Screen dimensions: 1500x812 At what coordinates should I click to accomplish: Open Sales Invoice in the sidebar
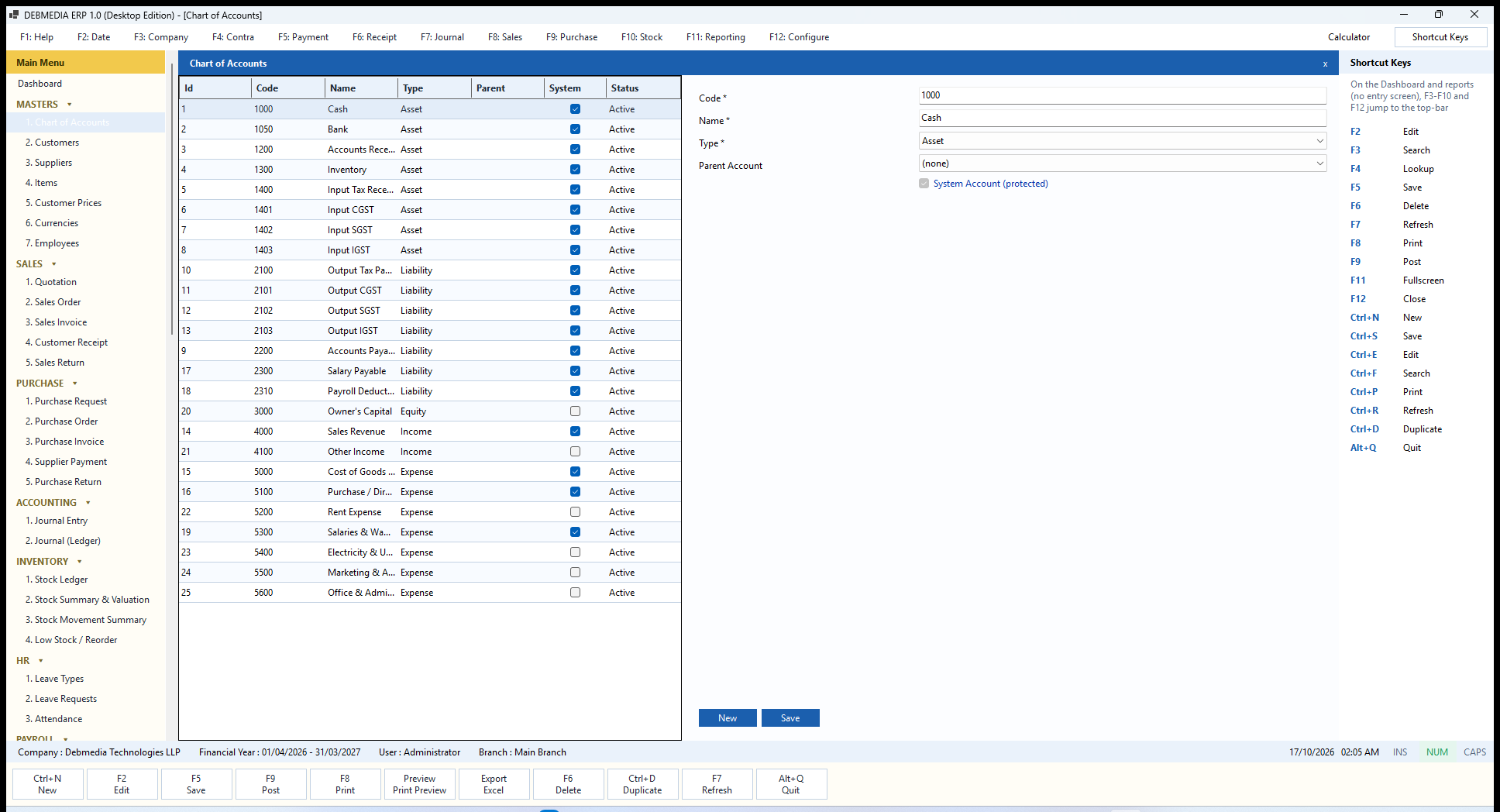(56, 322)
